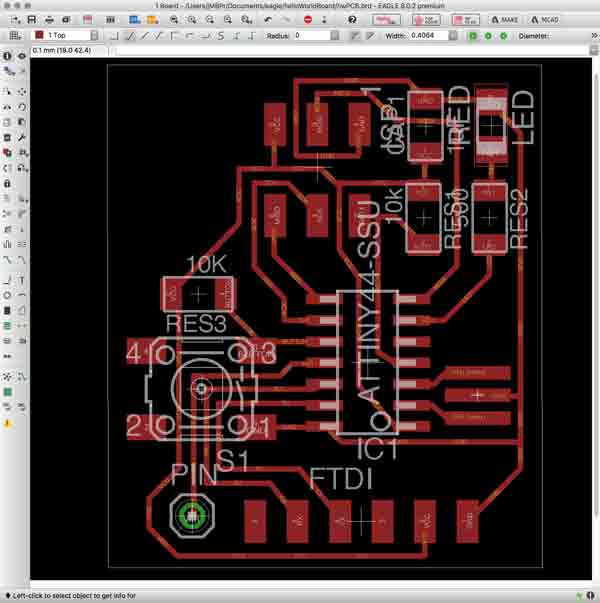Print the board
Image resolution: width=600 pixels, height=603 pixels.
49,20
